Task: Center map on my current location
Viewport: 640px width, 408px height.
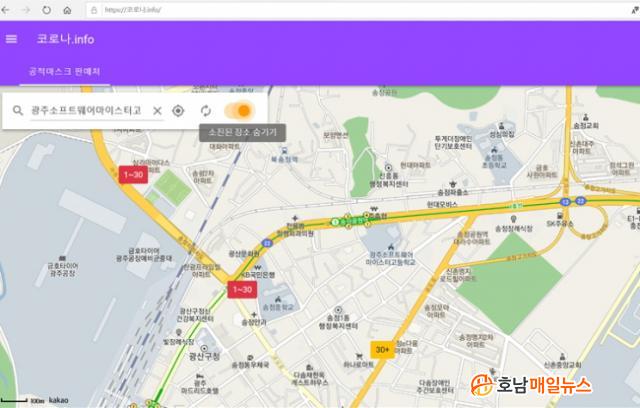Action: [178, 110]
